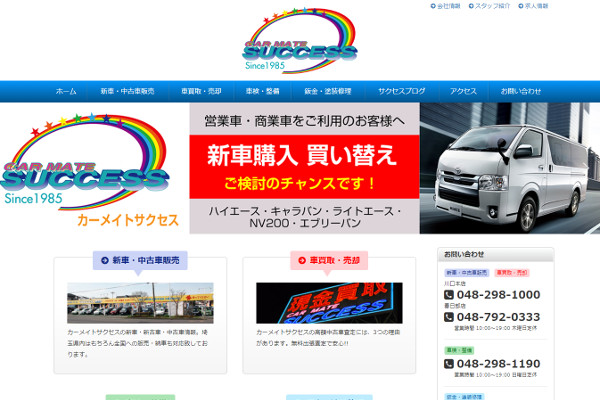This screenshot has height=400, width=600.
Task: Select the 鈑金・塗装修理 navigation item
Action: (328, 91)
